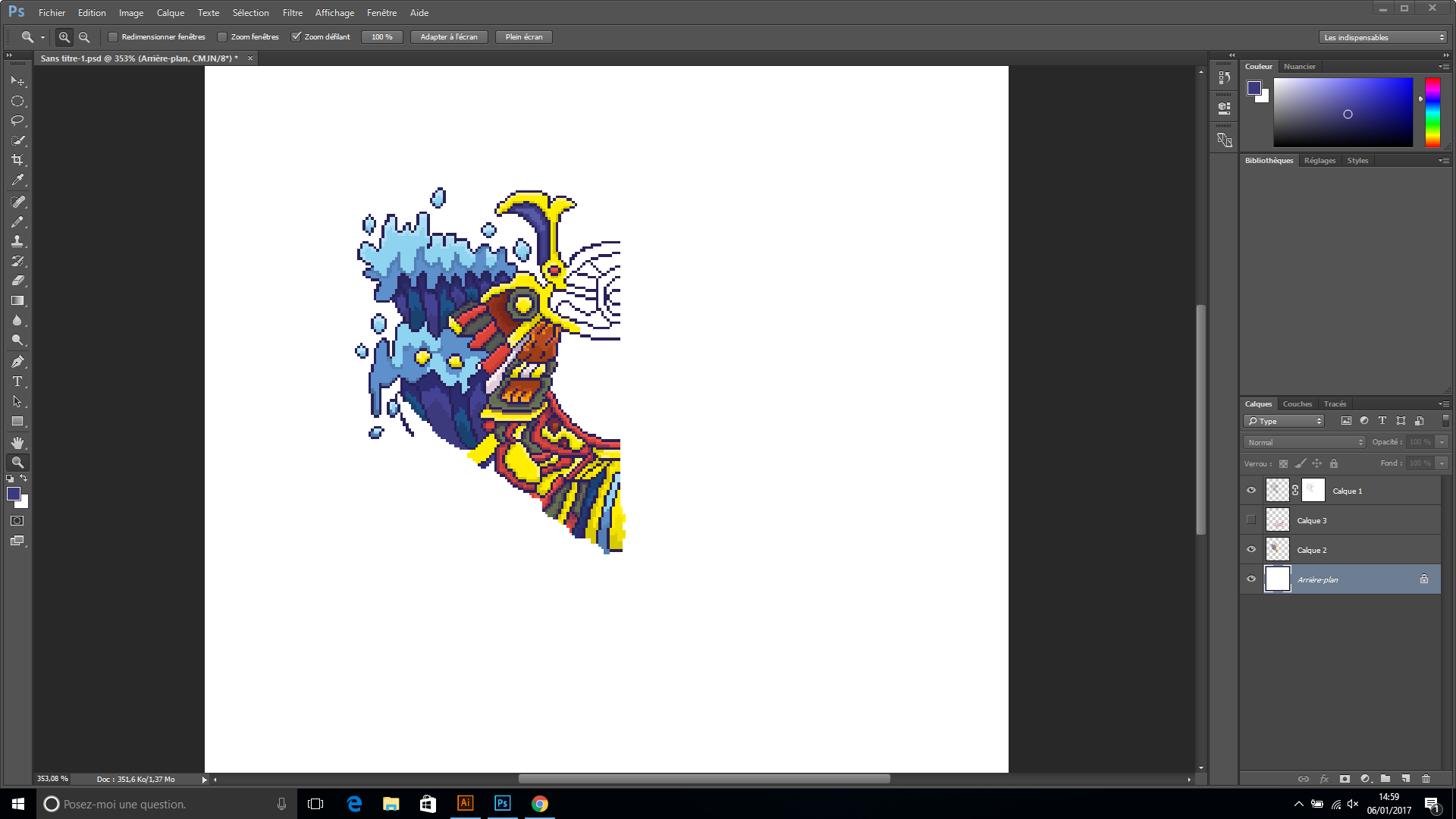This screenshot has height=819, width=1456.
Task: Switch to the Couches tab
Action: (1297, 404)
